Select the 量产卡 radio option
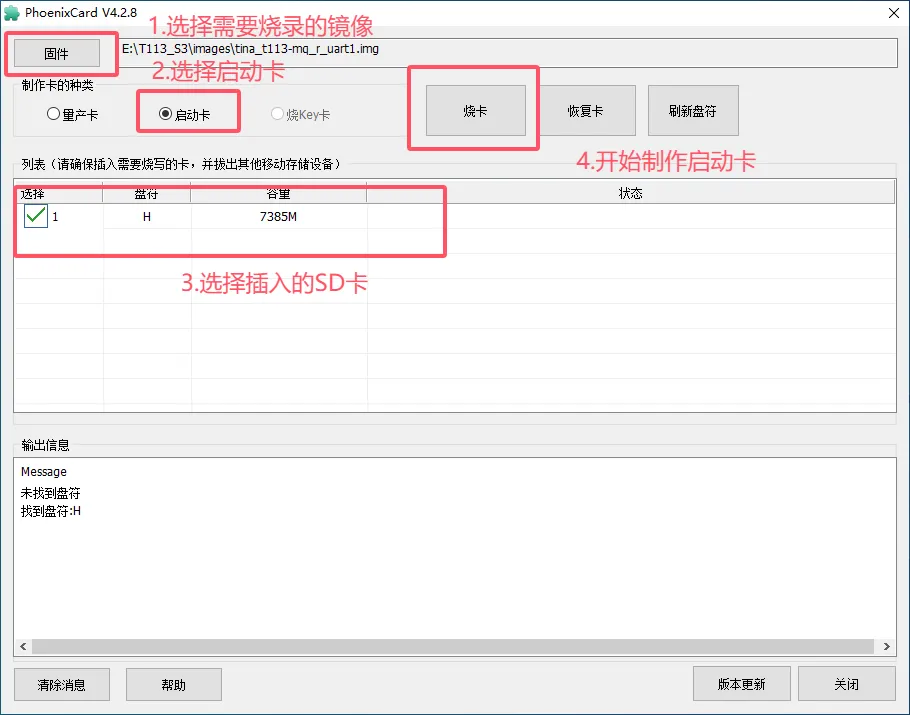The height and width of the screenshot is (715, 910). pyautogui.click(x=53, y=114)
